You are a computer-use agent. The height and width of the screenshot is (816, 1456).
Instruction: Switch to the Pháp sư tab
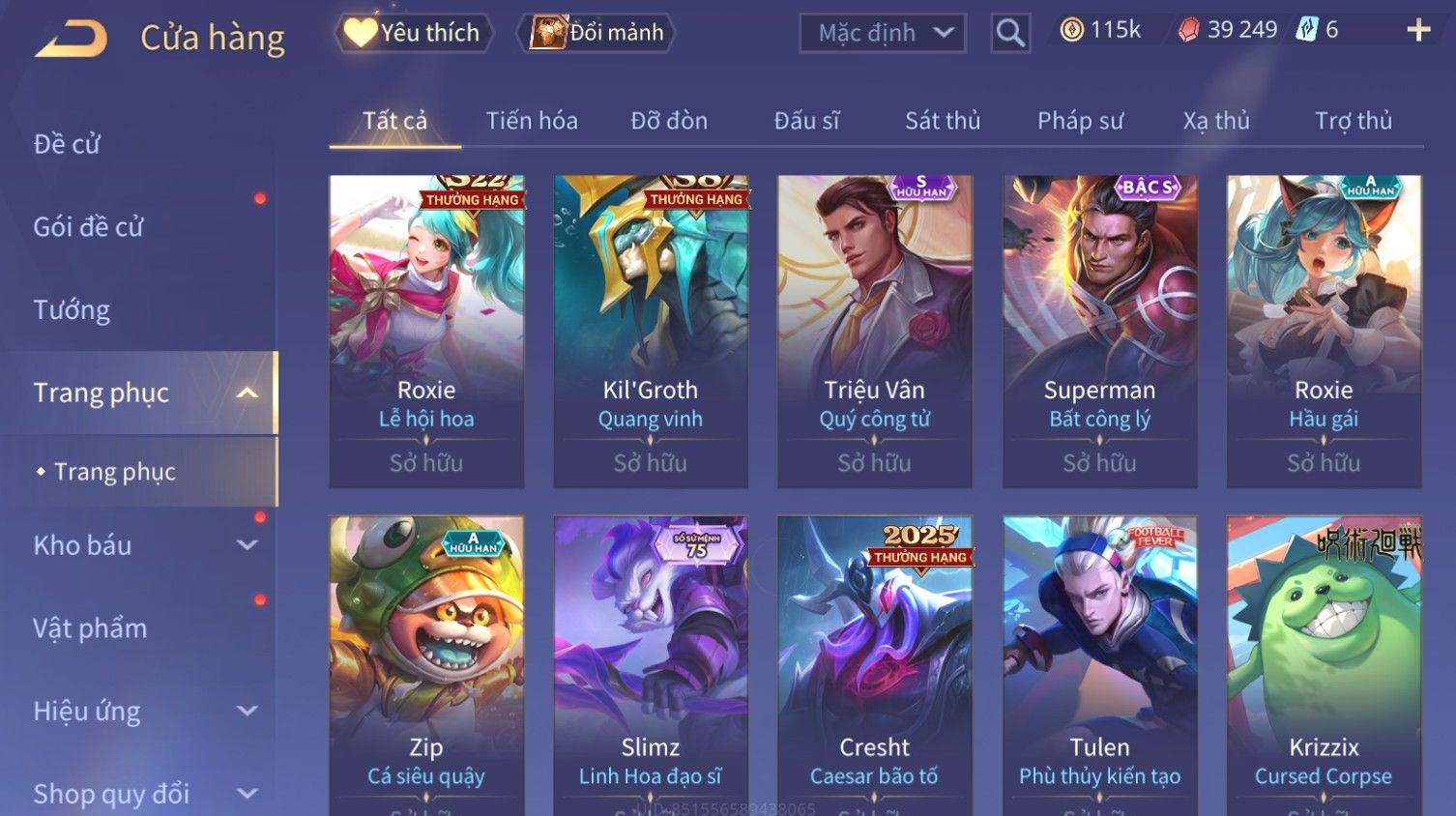(x=1080, y=121)
